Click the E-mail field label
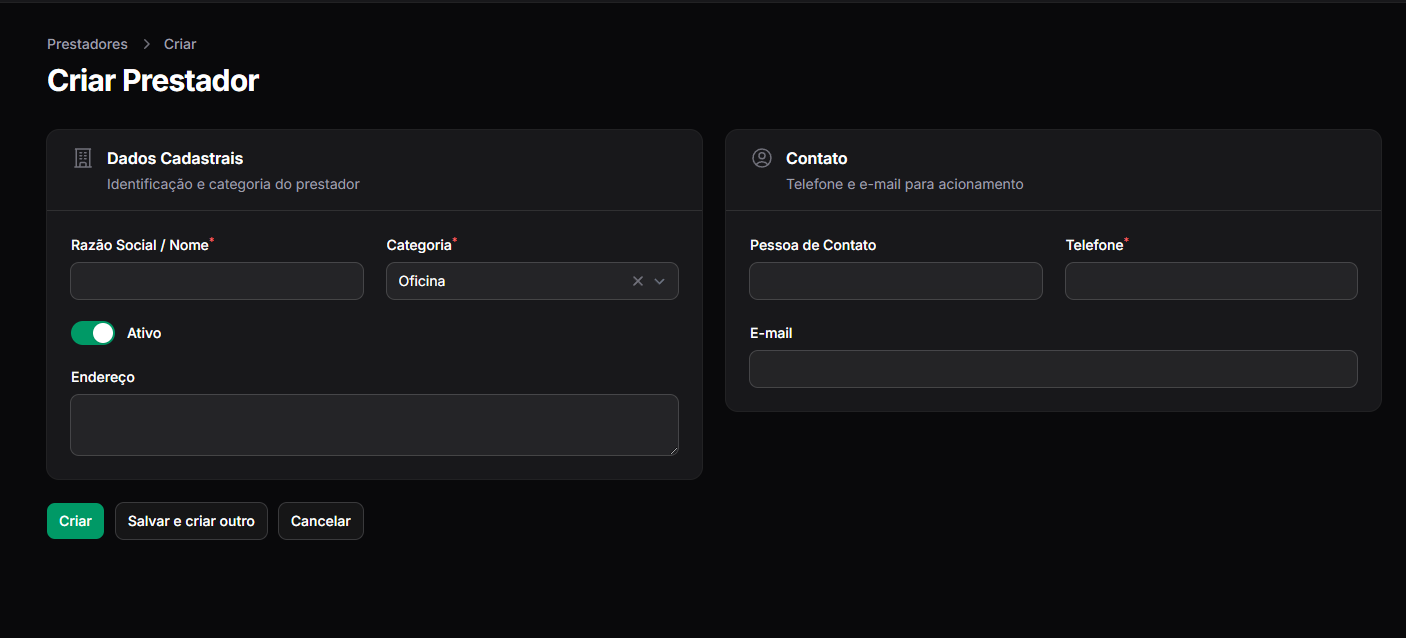The width and height of the screenshot is (1406, 638). pos(771,333)
